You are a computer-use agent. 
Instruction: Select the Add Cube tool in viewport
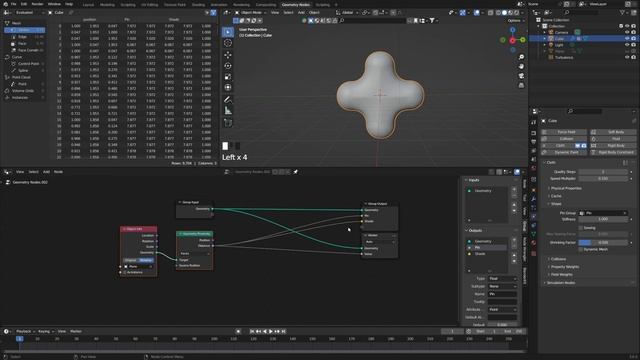(x=228, y=122)
